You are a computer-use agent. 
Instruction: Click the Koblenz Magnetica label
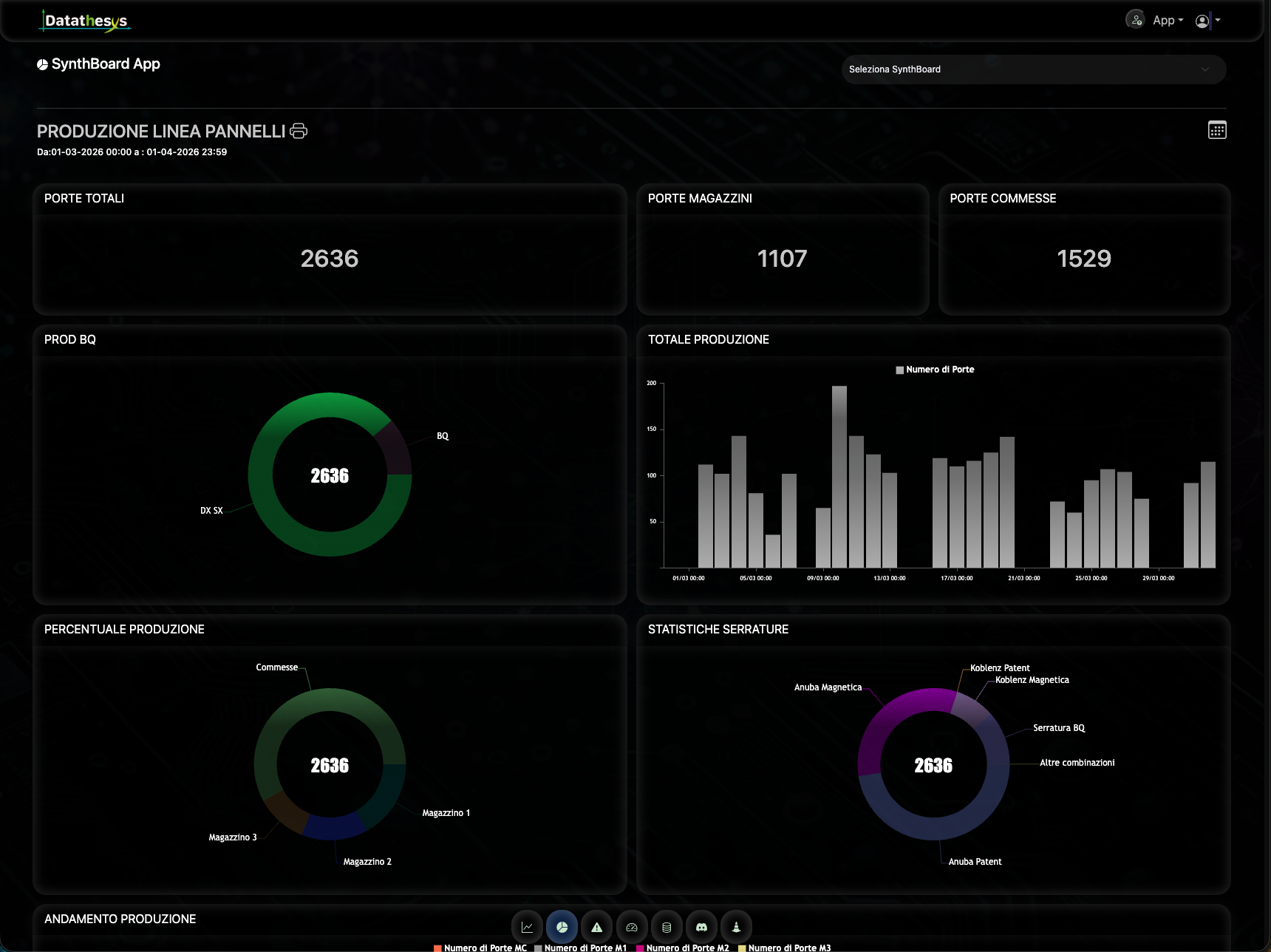pos(1032,680)
